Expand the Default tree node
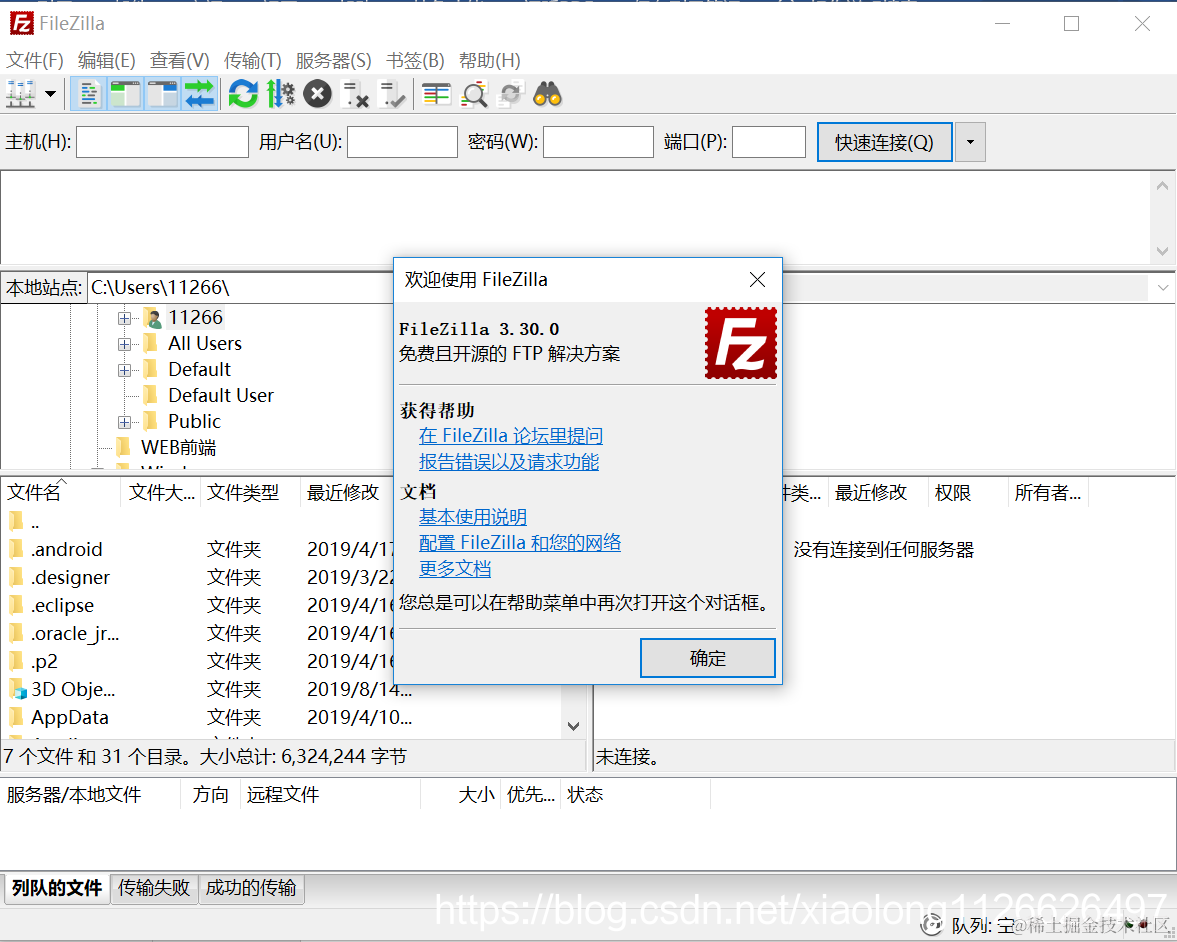The image size is (1177, 942). (x=125, y=371)
